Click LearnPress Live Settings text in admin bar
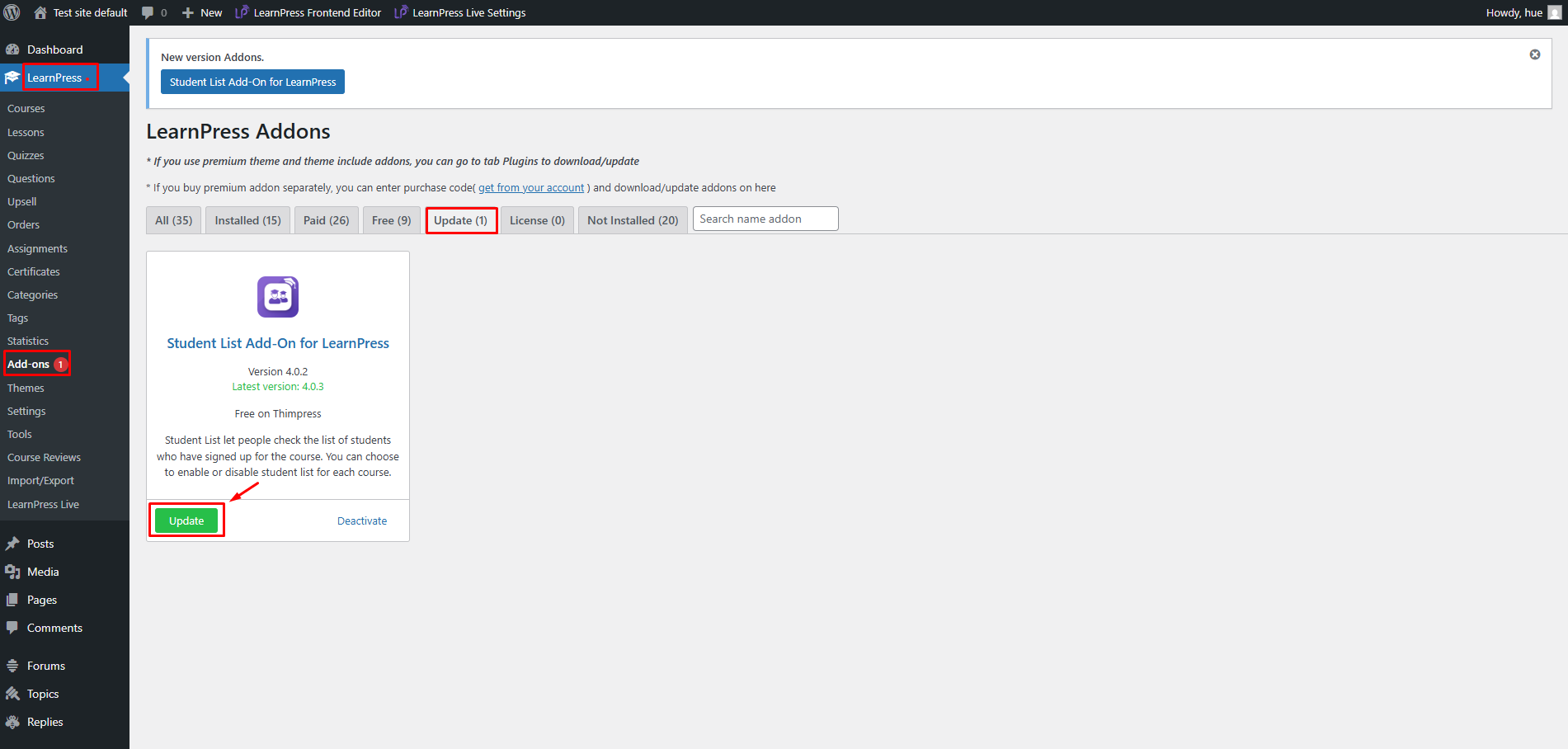 [469, 12]
